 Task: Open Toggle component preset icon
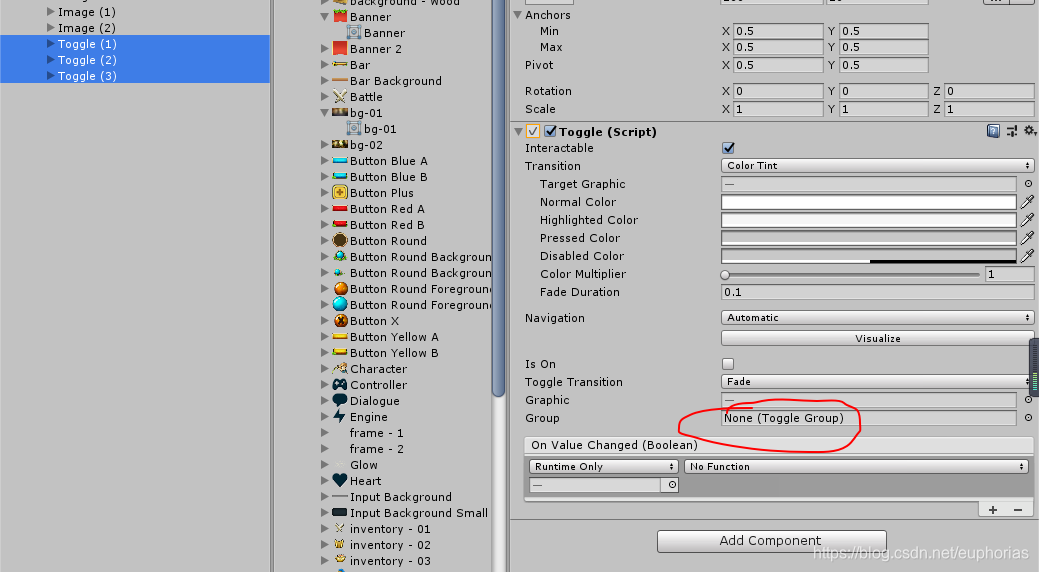pos(1012,131)
